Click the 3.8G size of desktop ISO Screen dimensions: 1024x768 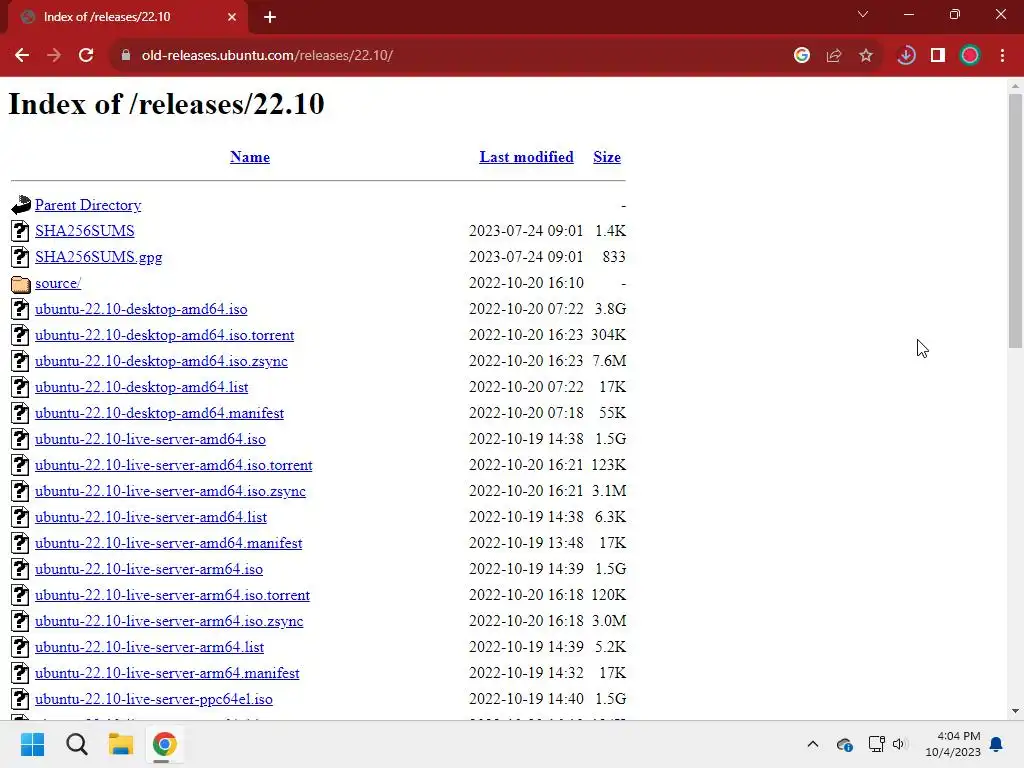tap(610, 309)
